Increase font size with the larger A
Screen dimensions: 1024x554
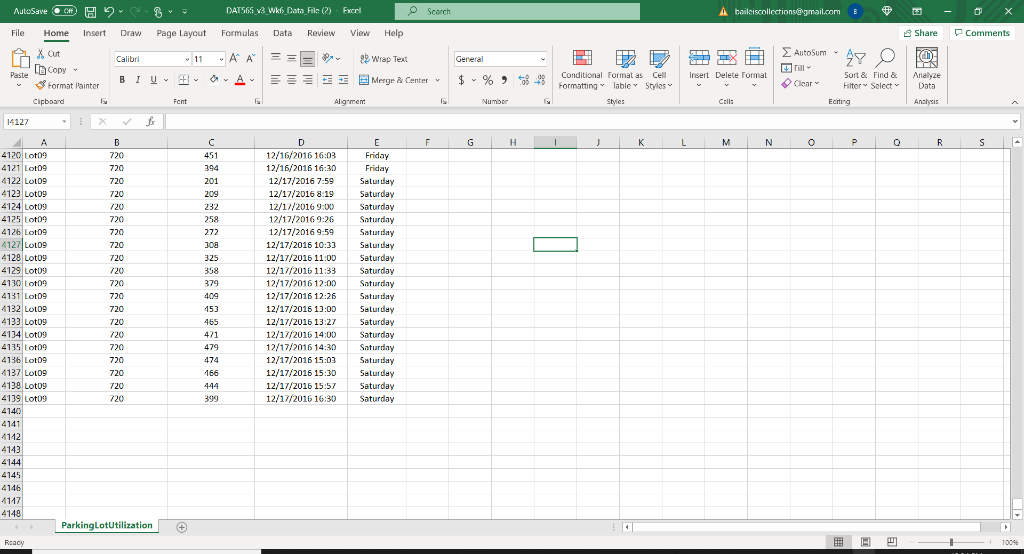pyautogui.click(x=234, y=59)
